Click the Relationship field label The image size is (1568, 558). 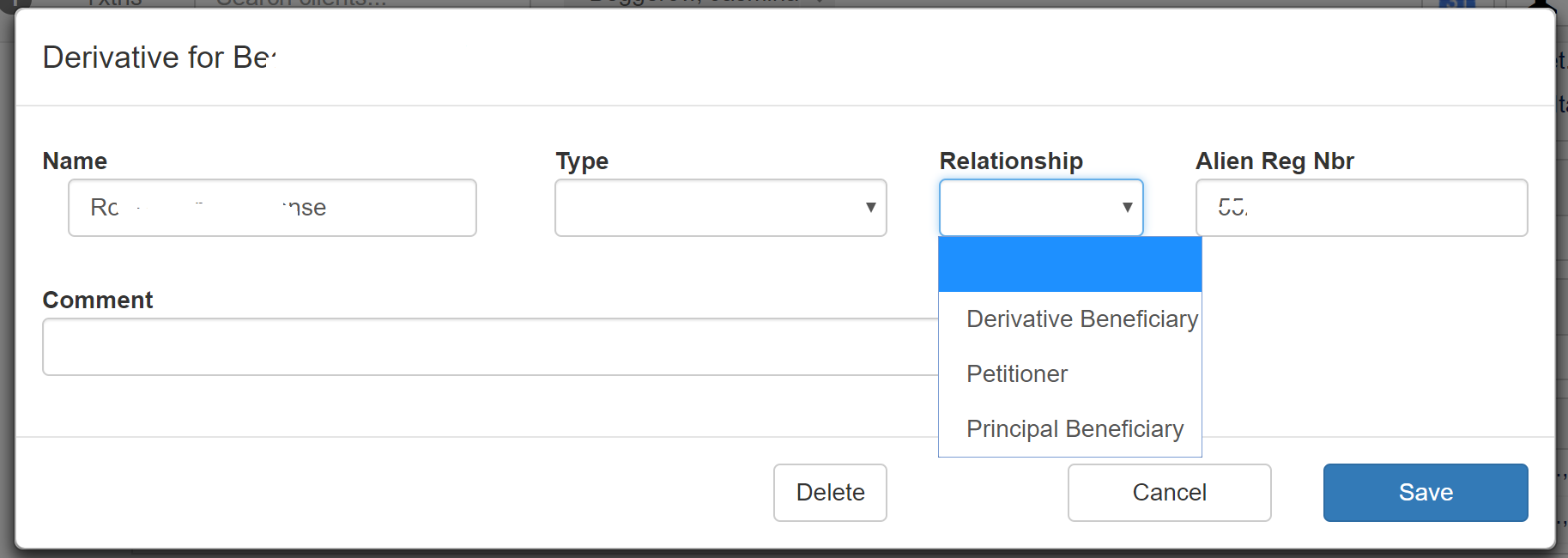(x=1011, y=161)
